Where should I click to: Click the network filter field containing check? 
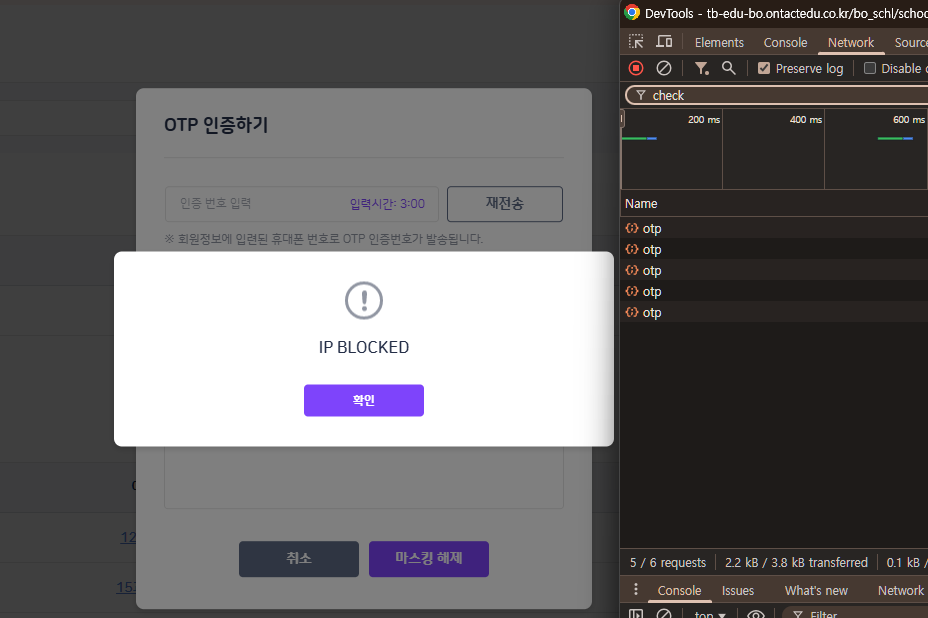780,95
